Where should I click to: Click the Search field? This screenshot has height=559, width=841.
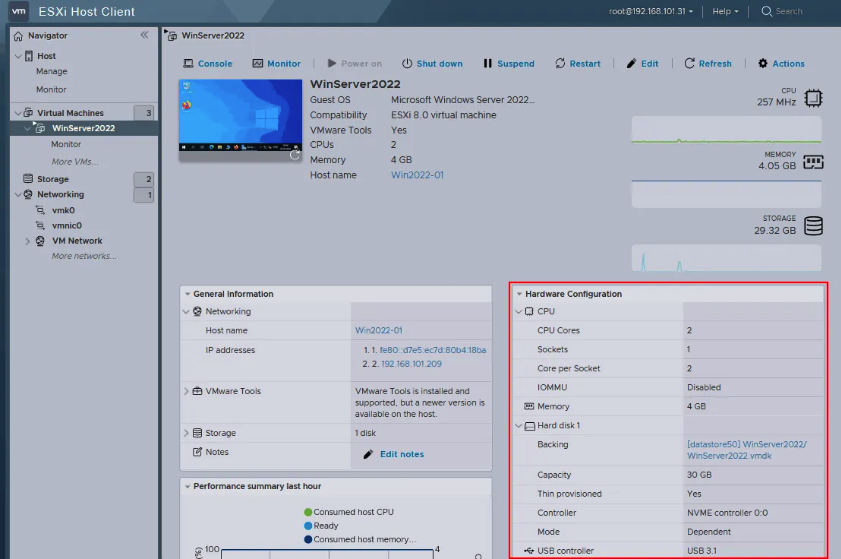coord(789,11)
